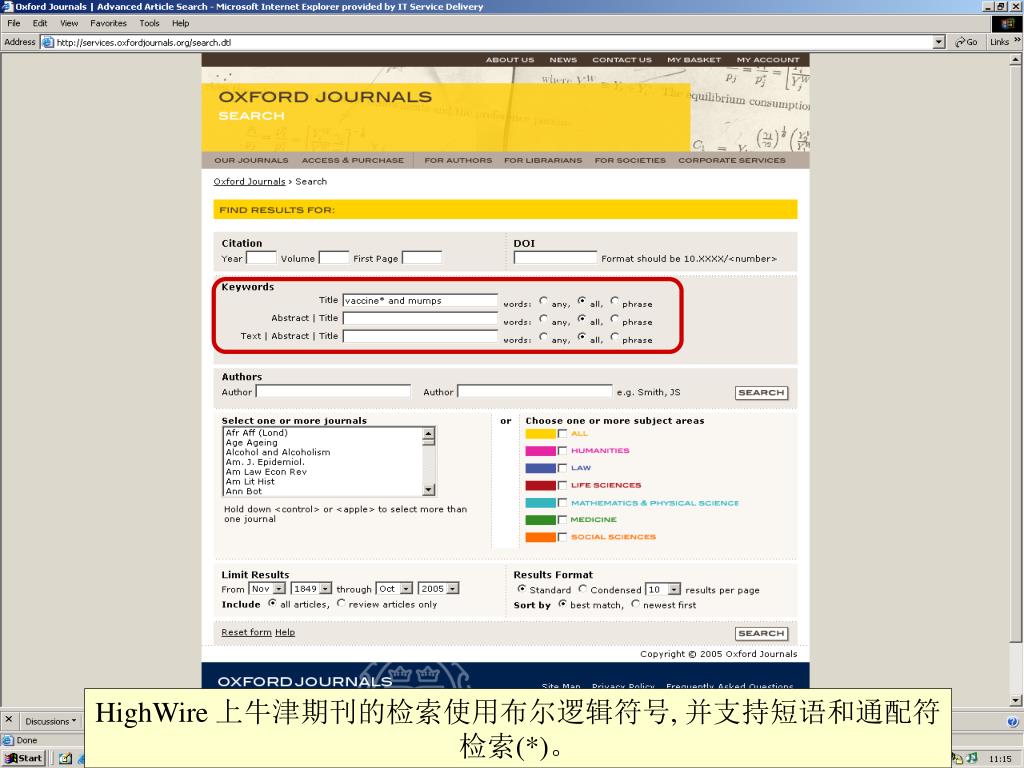Click the CONTACT US navigation link
The height and width of the screenshot is (768, 1024).
pyautogui.click(x=622, y=59)
